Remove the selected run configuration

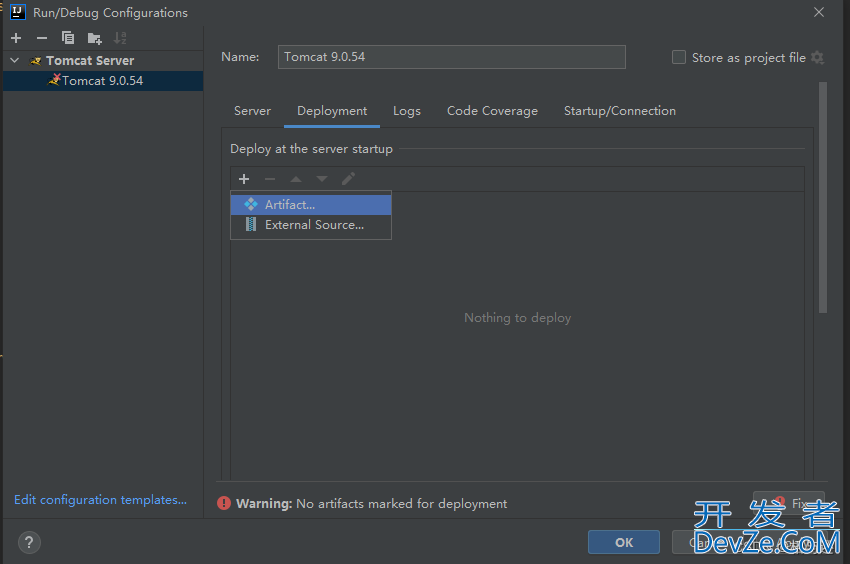42,38
